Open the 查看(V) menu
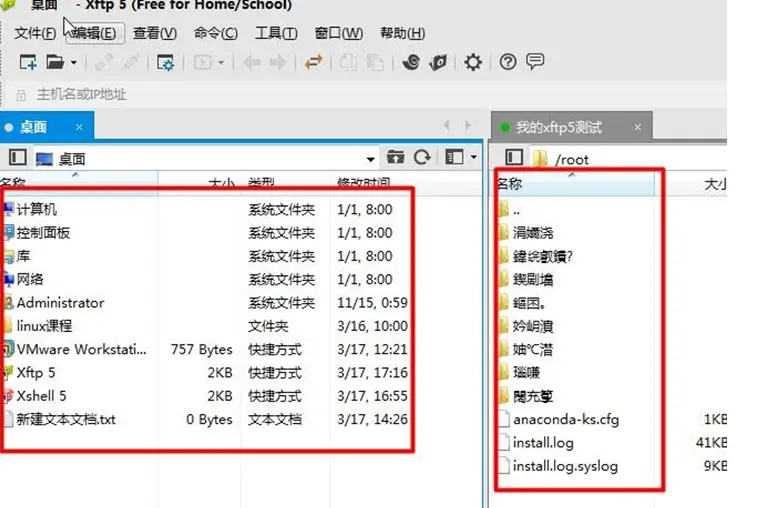 [x=155, y=33]
